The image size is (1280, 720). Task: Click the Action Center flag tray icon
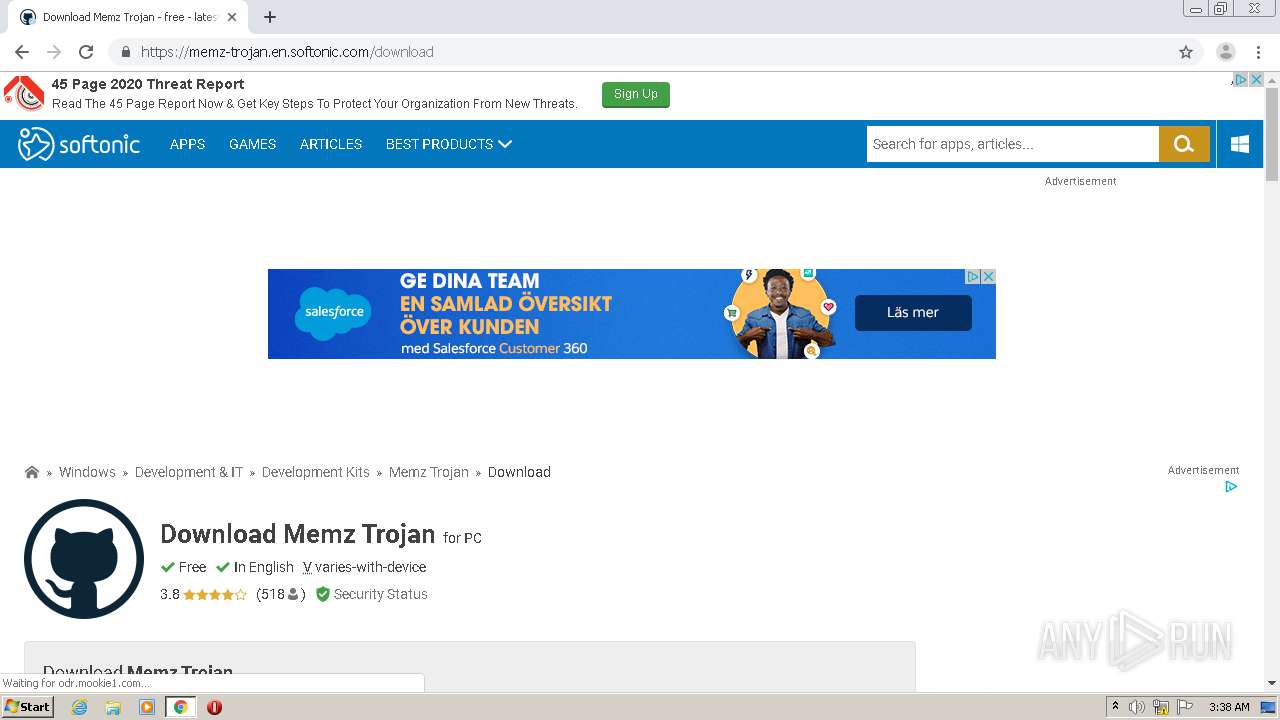click(x=1185, y=707)
